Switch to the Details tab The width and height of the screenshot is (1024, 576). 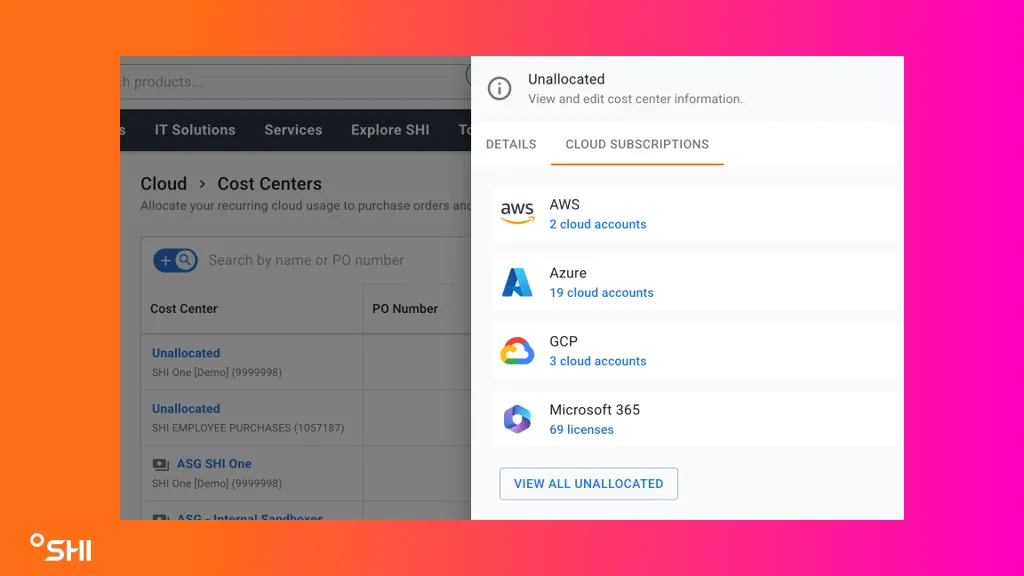[511, 144]
